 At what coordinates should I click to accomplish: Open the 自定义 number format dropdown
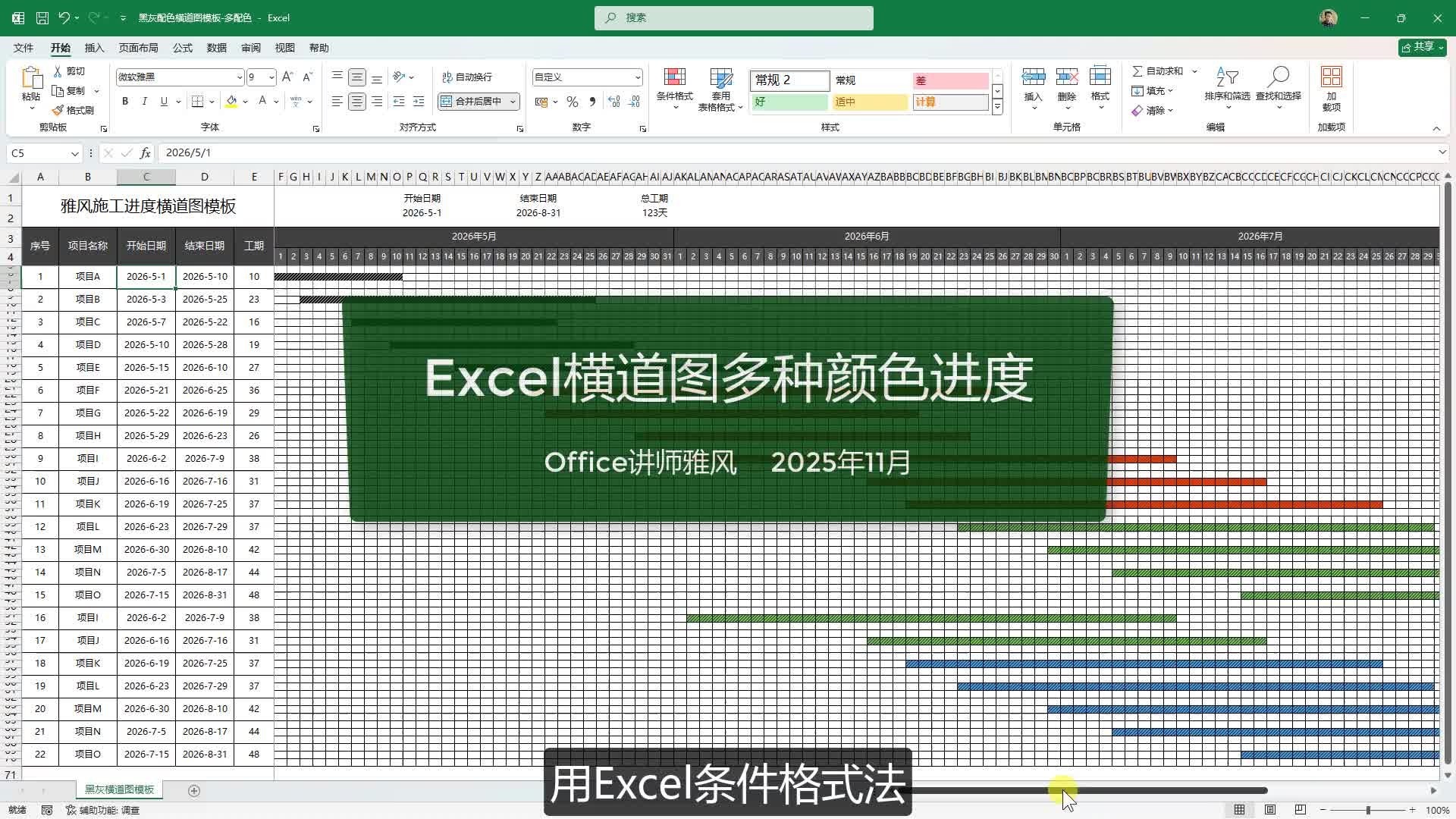point(637,77)
